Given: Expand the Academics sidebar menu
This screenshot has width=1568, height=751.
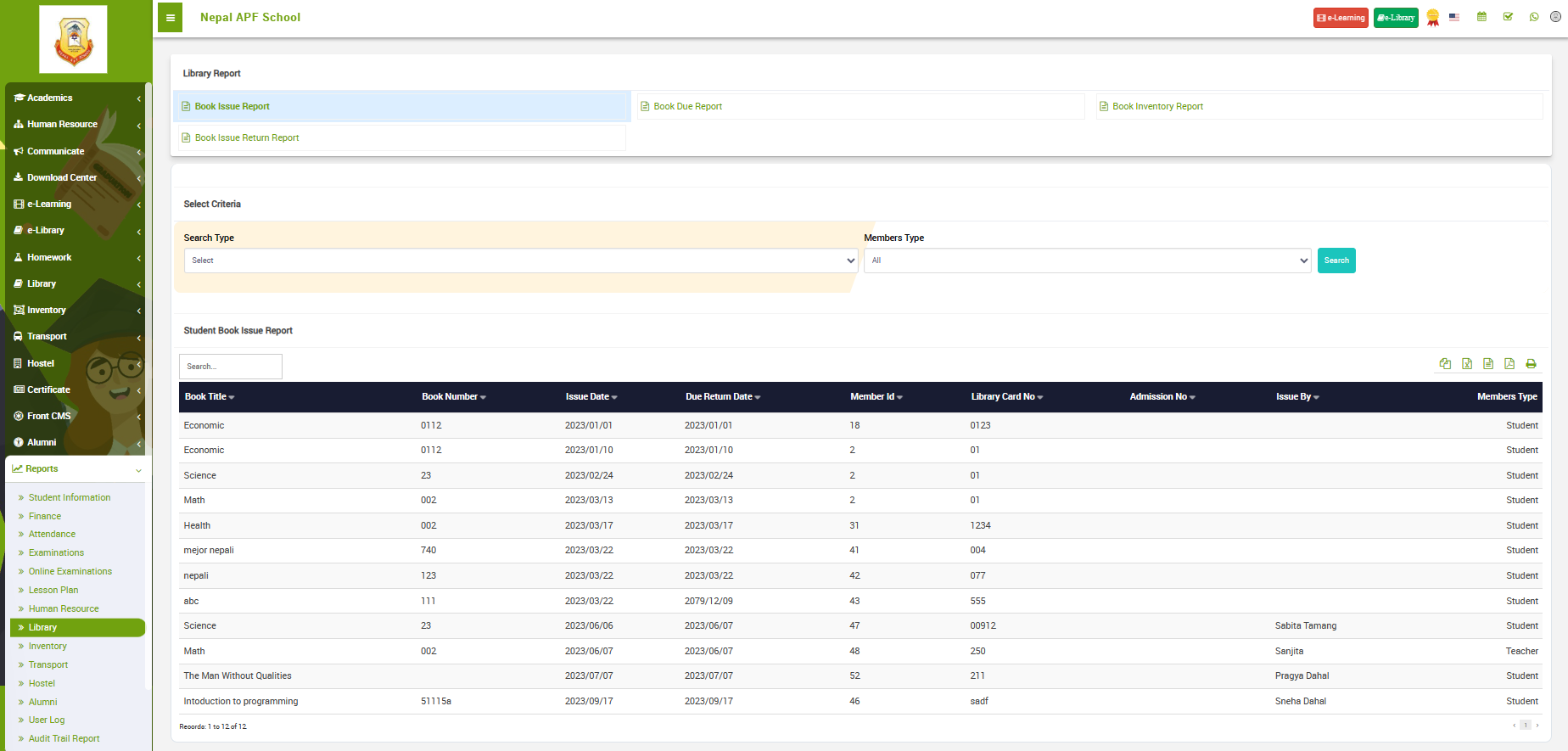Looking at the screenshot, I should click(x=76, y=98).
